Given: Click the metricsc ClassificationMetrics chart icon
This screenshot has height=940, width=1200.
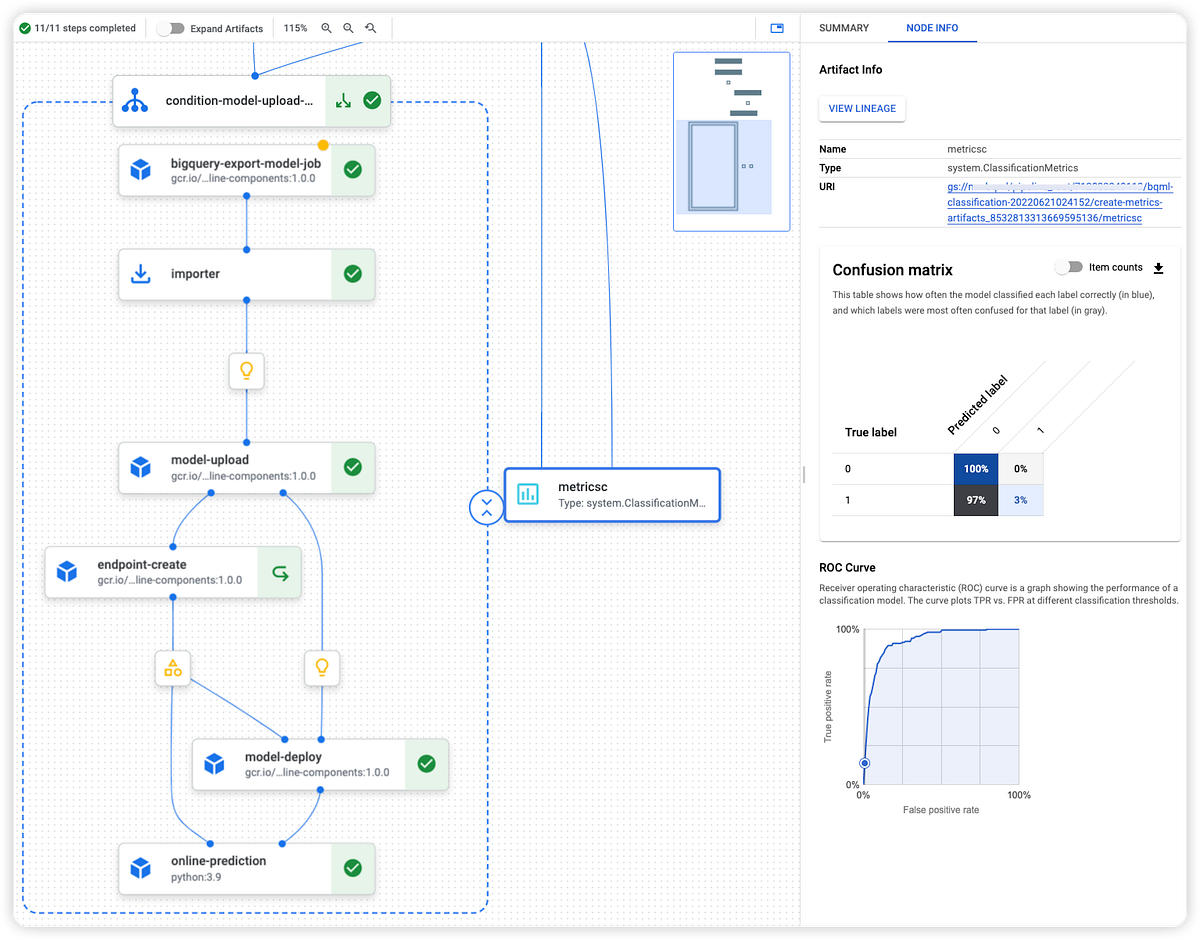Looking at the screenshot, I should point(528,494).
